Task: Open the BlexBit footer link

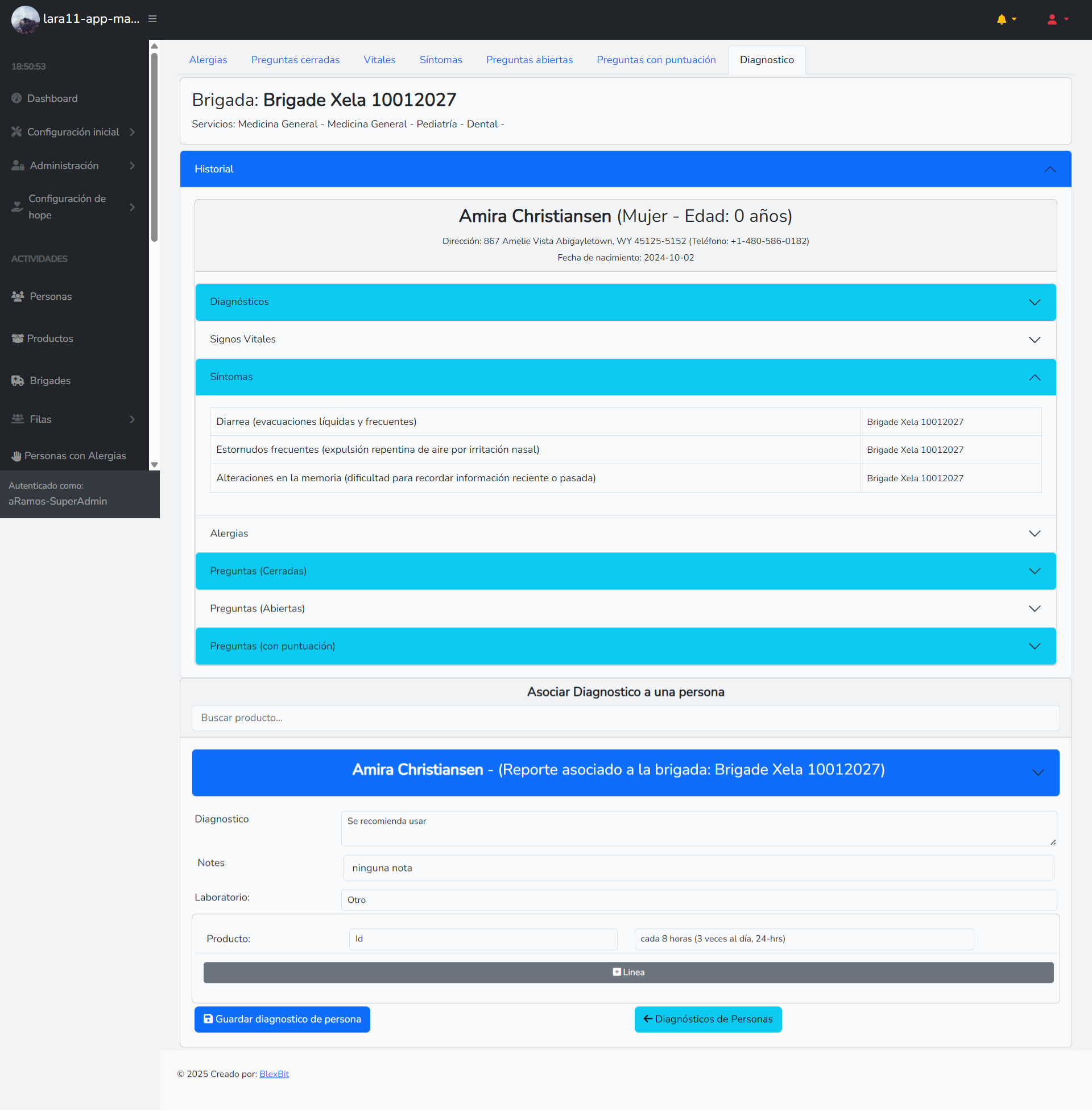Action: pos(274,1073)
